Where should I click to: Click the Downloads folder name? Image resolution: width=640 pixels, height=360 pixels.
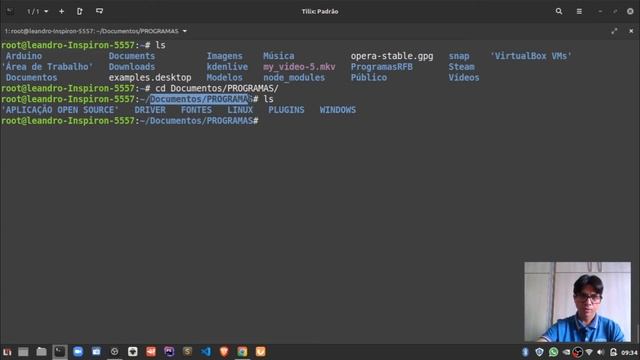pos(132,67)
